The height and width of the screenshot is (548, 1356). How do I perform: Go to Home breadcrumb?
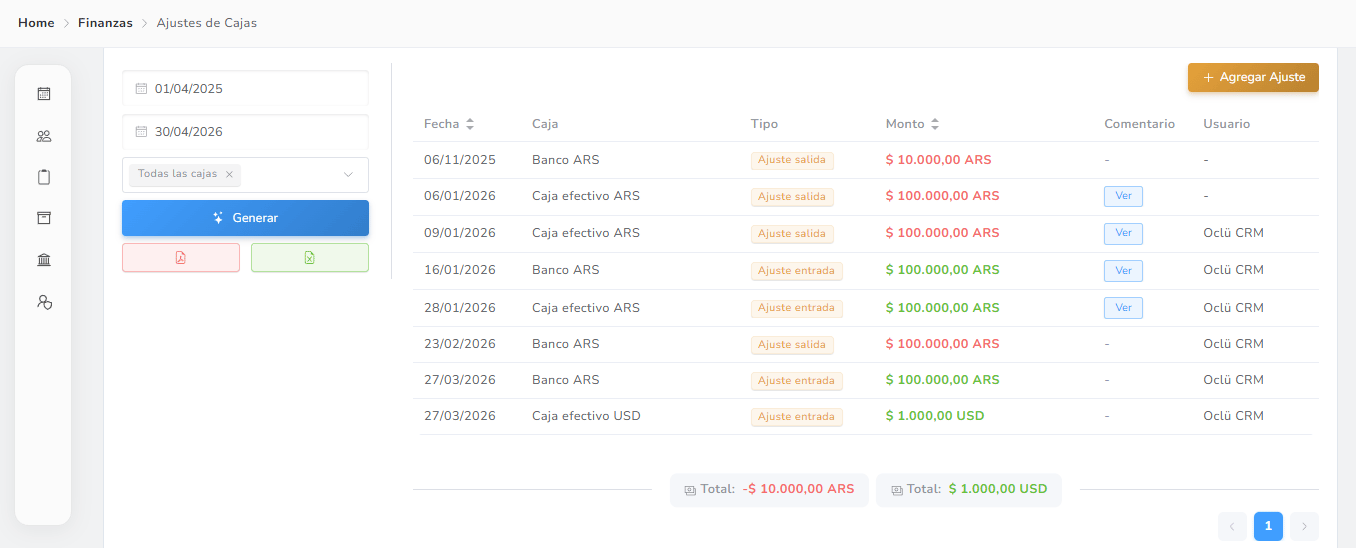click(36, 22)
